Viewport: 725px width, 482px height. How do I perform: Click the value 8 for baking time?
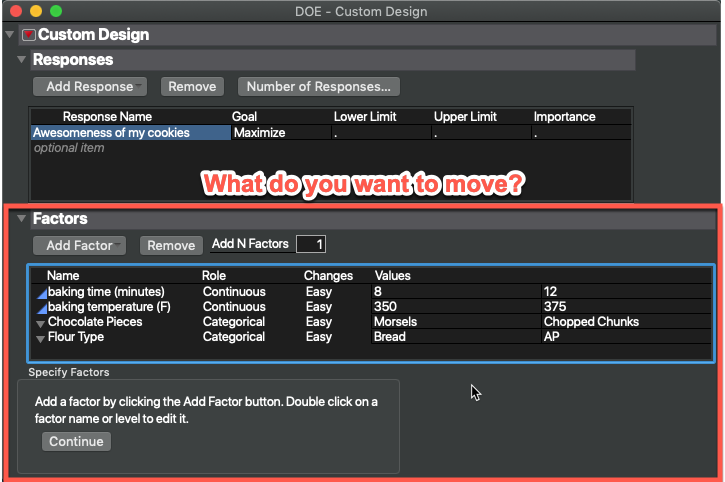click(456, 291)
